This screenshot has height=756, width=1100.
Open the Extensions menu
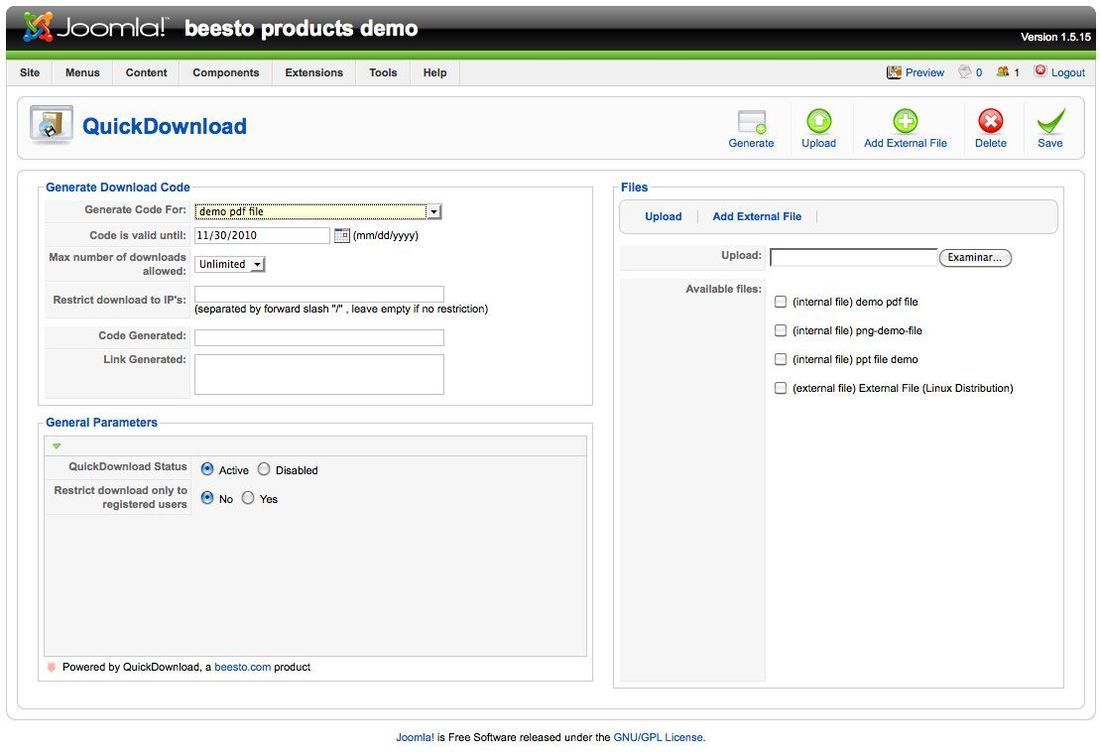(314, 72)
